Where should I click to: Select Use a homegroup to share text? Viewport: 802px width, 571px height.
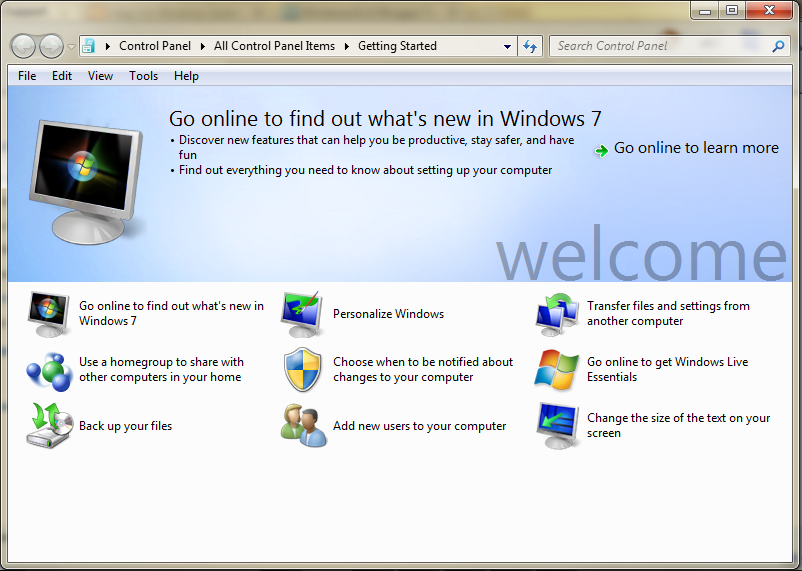click(161, 369)
